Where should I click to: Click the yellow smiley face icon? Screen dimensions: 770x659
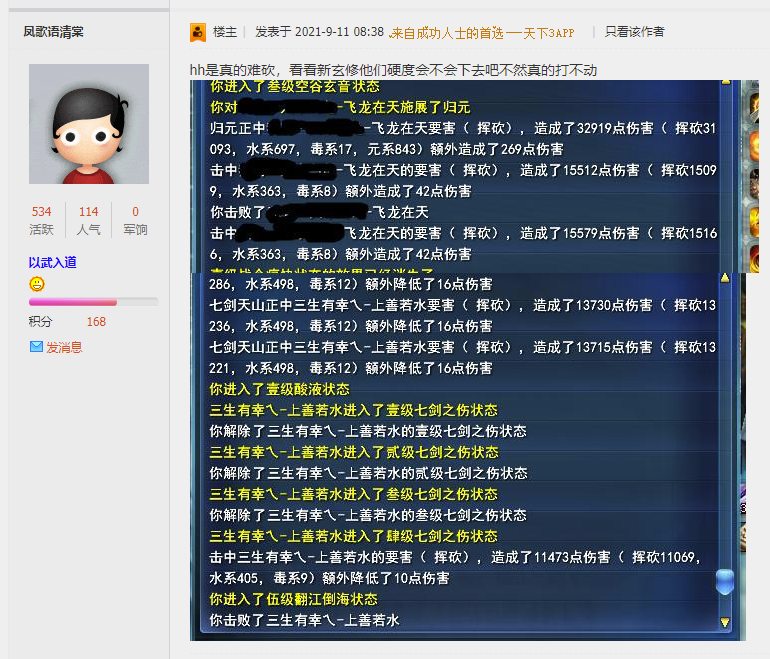coord(37,284)
